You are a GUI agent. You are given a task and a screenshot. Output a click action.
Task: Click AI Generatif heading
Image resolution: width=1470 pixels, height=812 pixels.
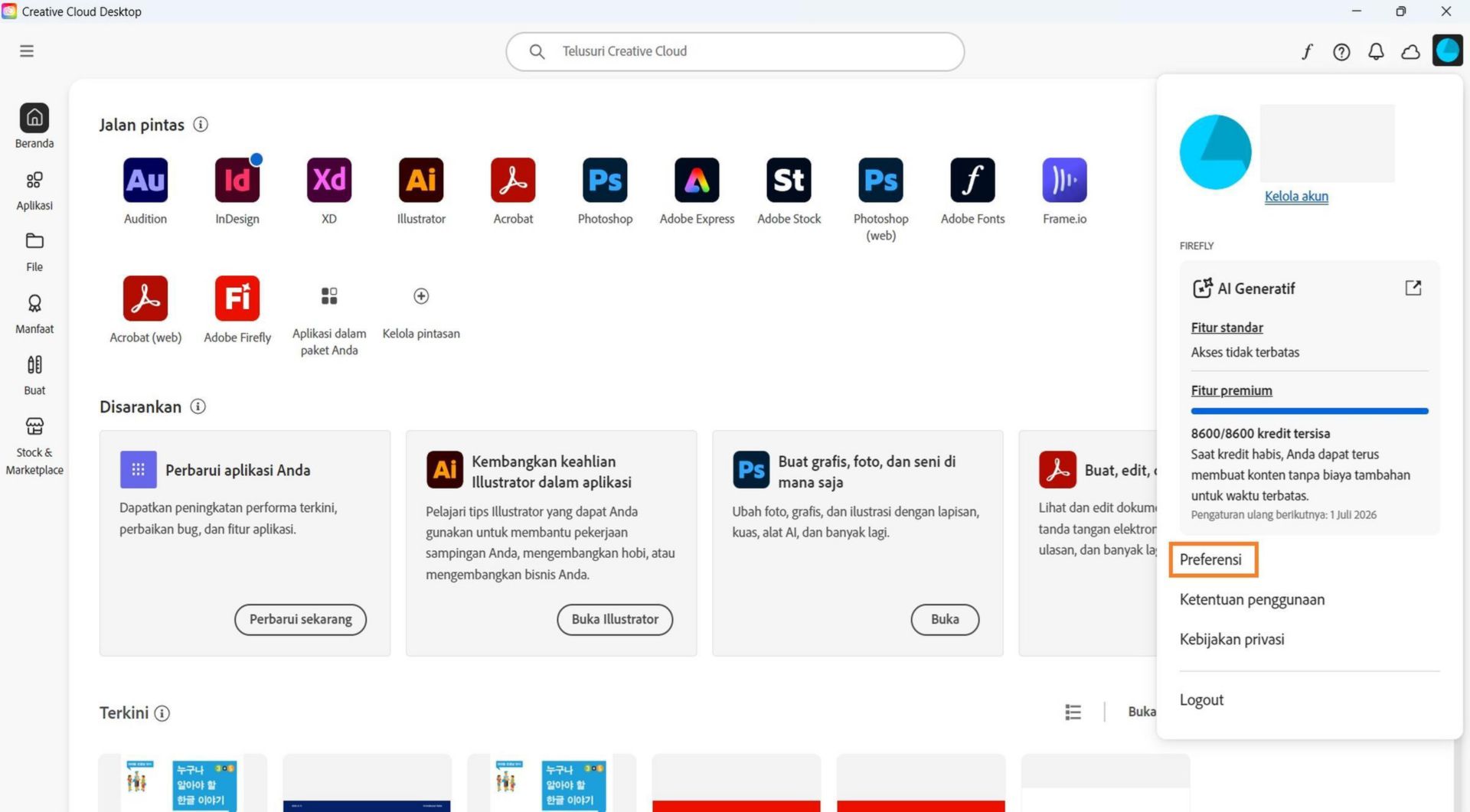(1256, 289)
